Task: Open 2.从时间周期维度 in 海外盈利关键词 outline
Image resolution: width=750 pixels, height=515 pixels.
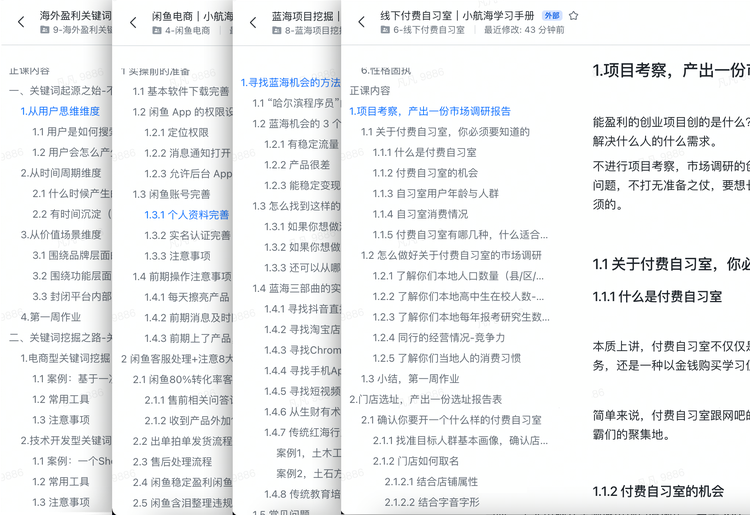Action: (60, 173)
